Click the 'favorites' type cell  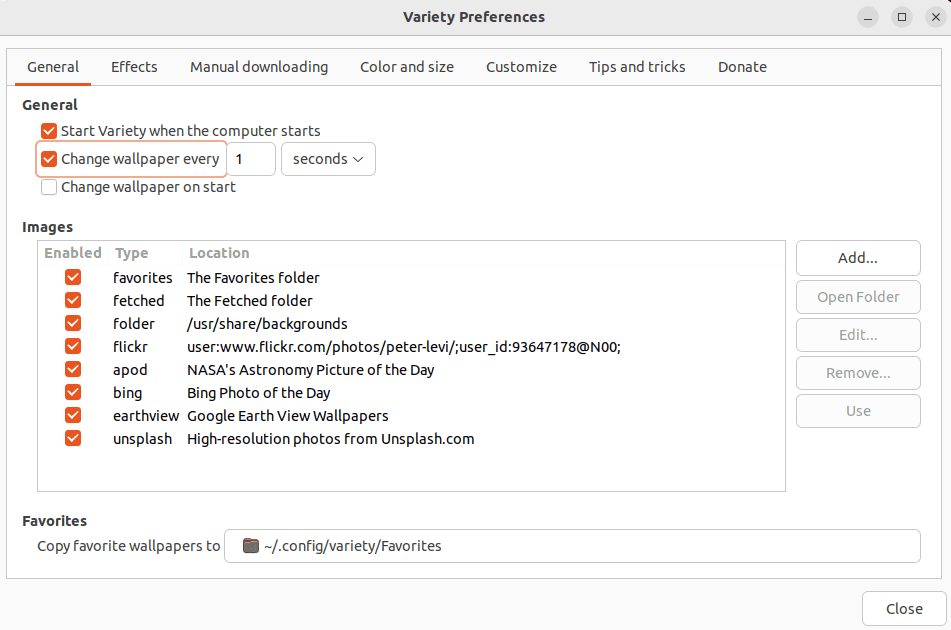(x=143, y=278)
